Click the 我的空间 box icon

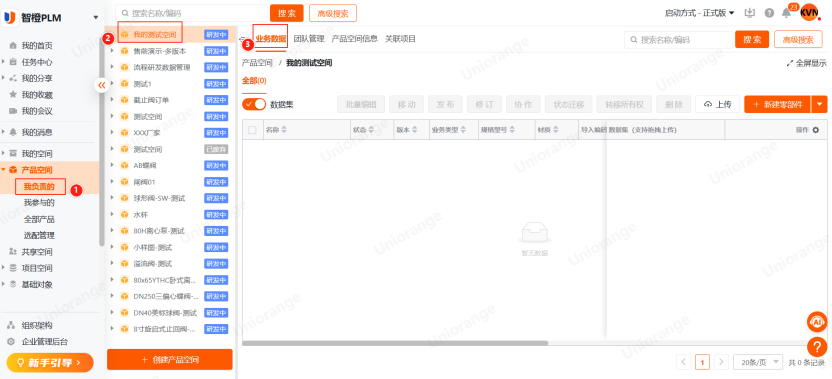[x=13, y=153]
